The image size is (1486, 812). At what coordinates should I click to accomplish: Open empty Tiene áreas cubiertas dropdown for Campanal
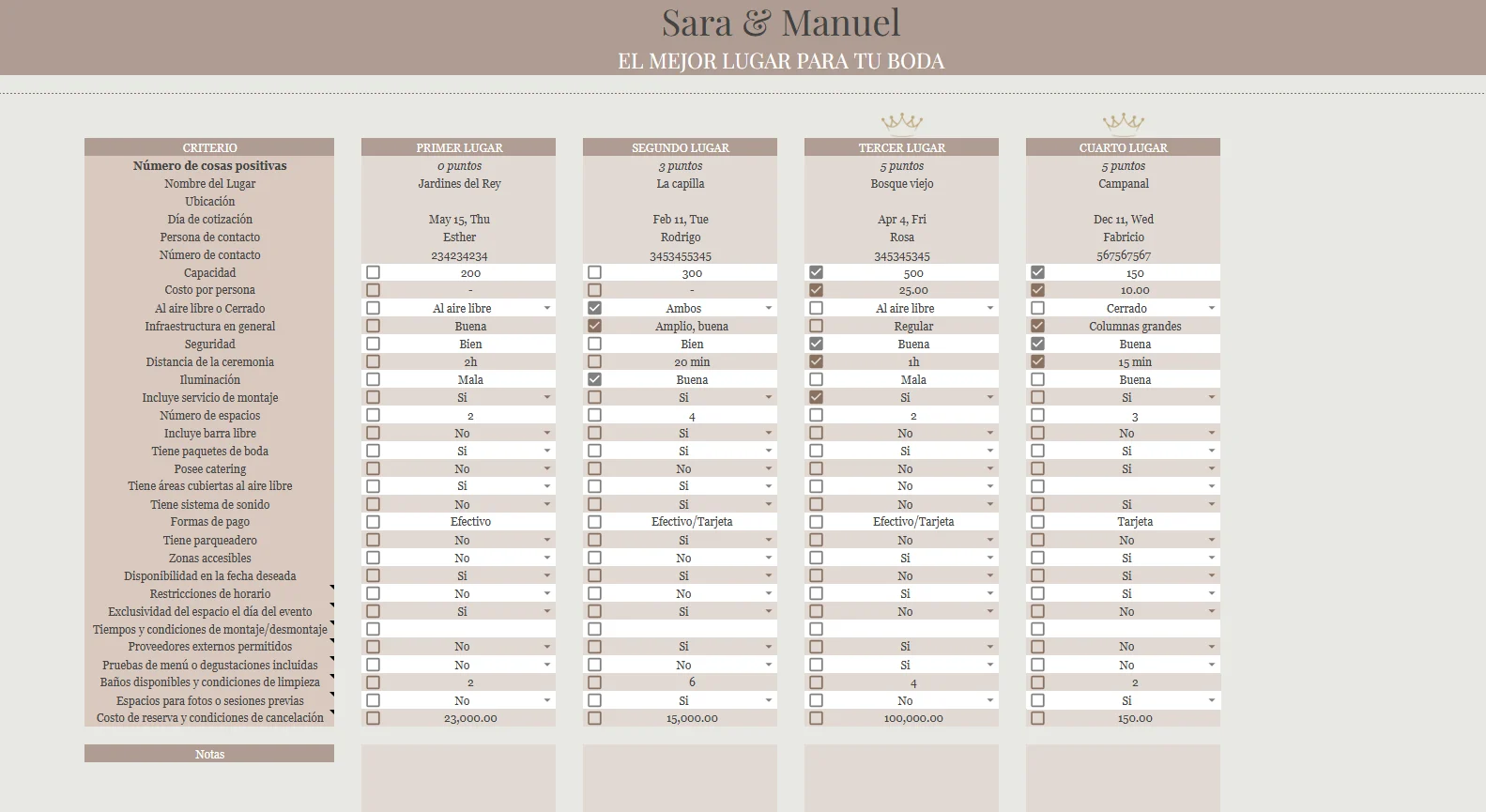pyautogui.click(x=1212, y=486)
